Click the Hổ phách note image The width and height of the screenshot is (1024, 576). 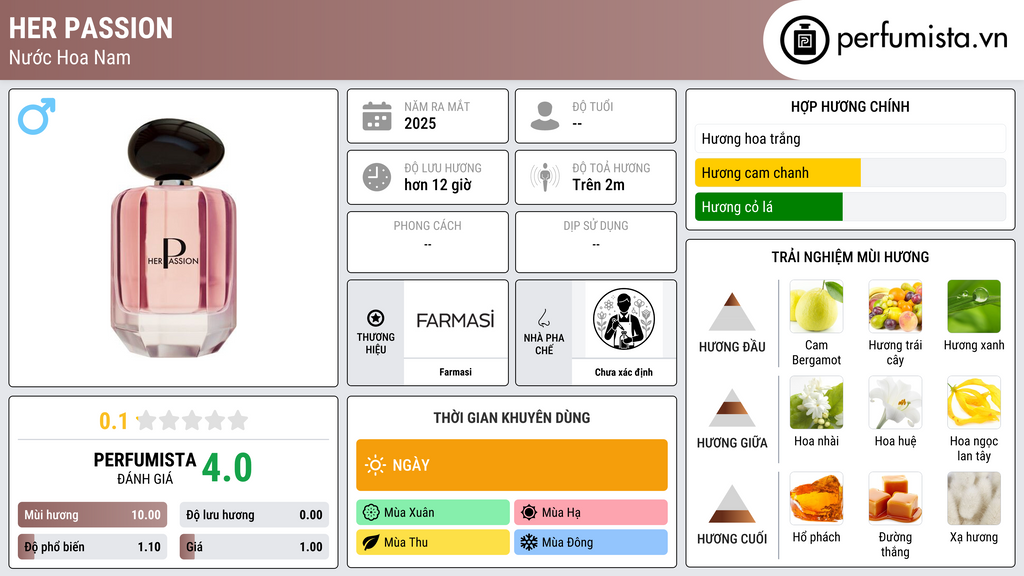[x=816, y=498]
